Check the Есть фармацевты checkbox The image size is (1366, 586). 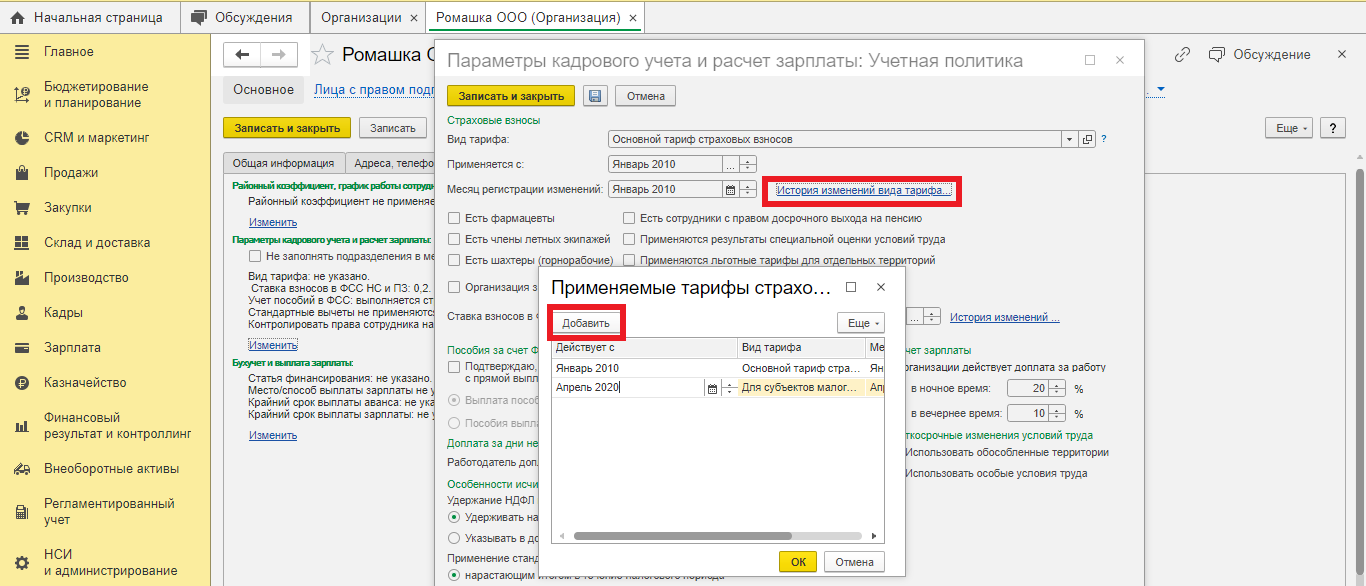click(x=455, y=218)
